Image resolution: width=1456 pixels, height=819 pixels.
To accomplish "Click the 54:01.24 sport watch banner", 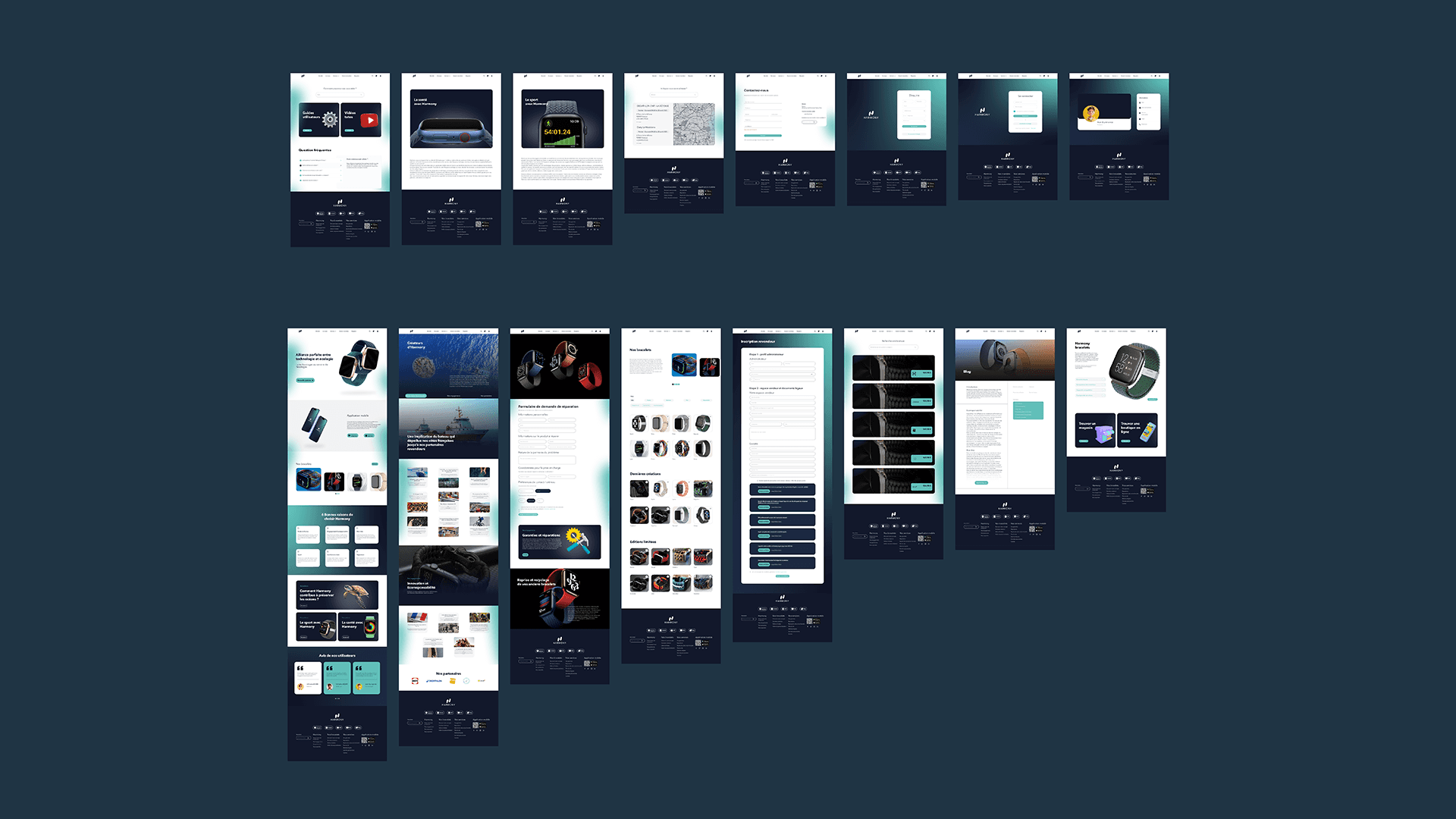I will [x=562, y=119].
